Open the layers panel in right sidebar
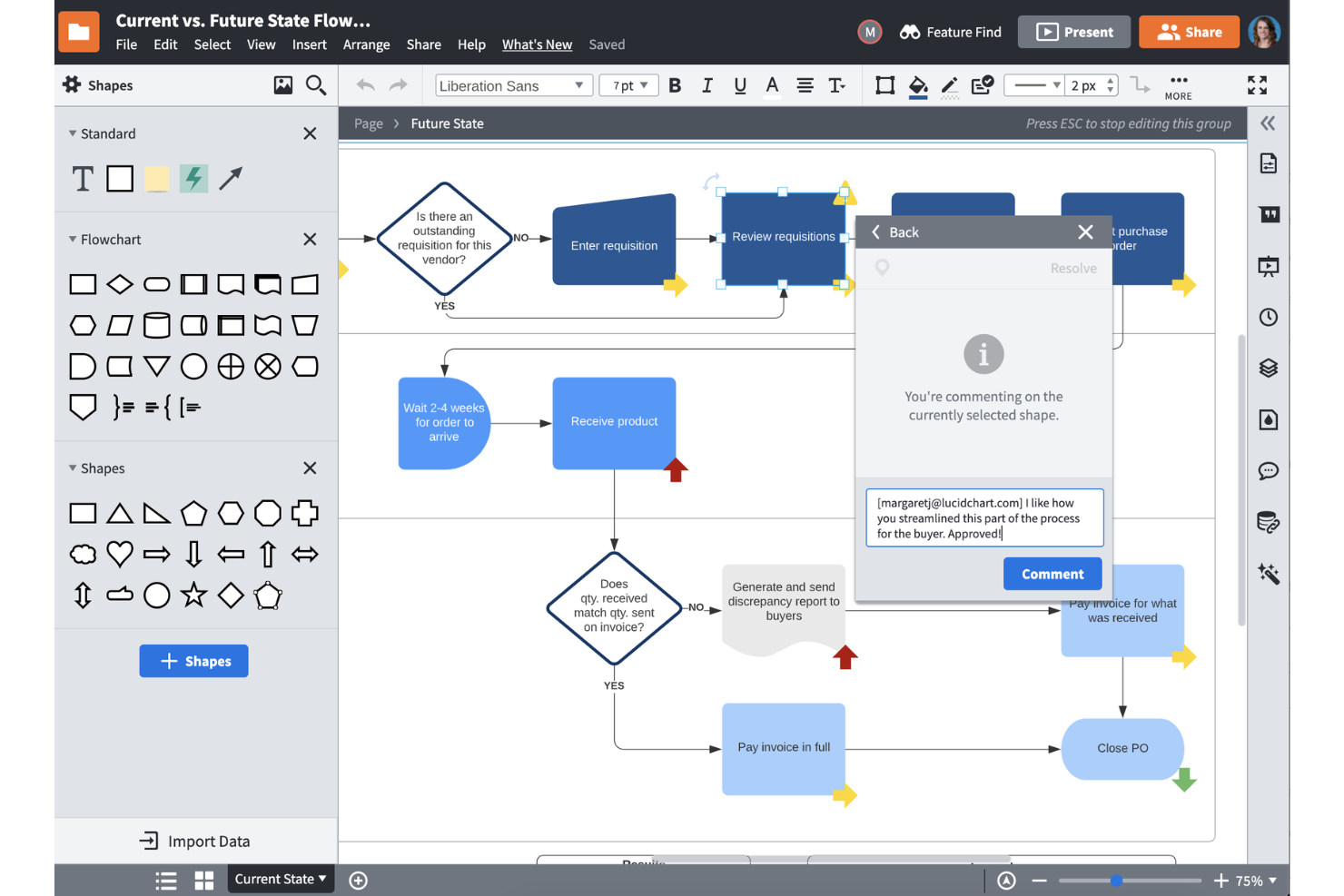The height and width of the screenshot is (896, 1344). coord(1269,368)
